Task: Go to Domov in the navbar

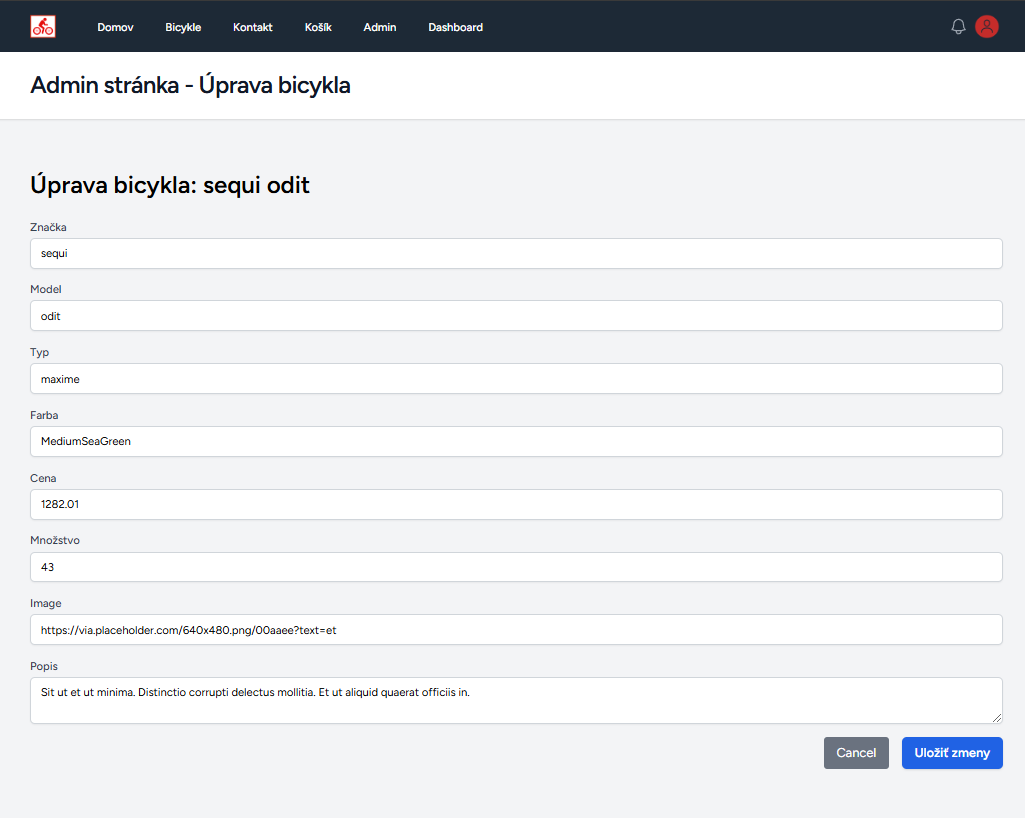Action: pos(115,27)
